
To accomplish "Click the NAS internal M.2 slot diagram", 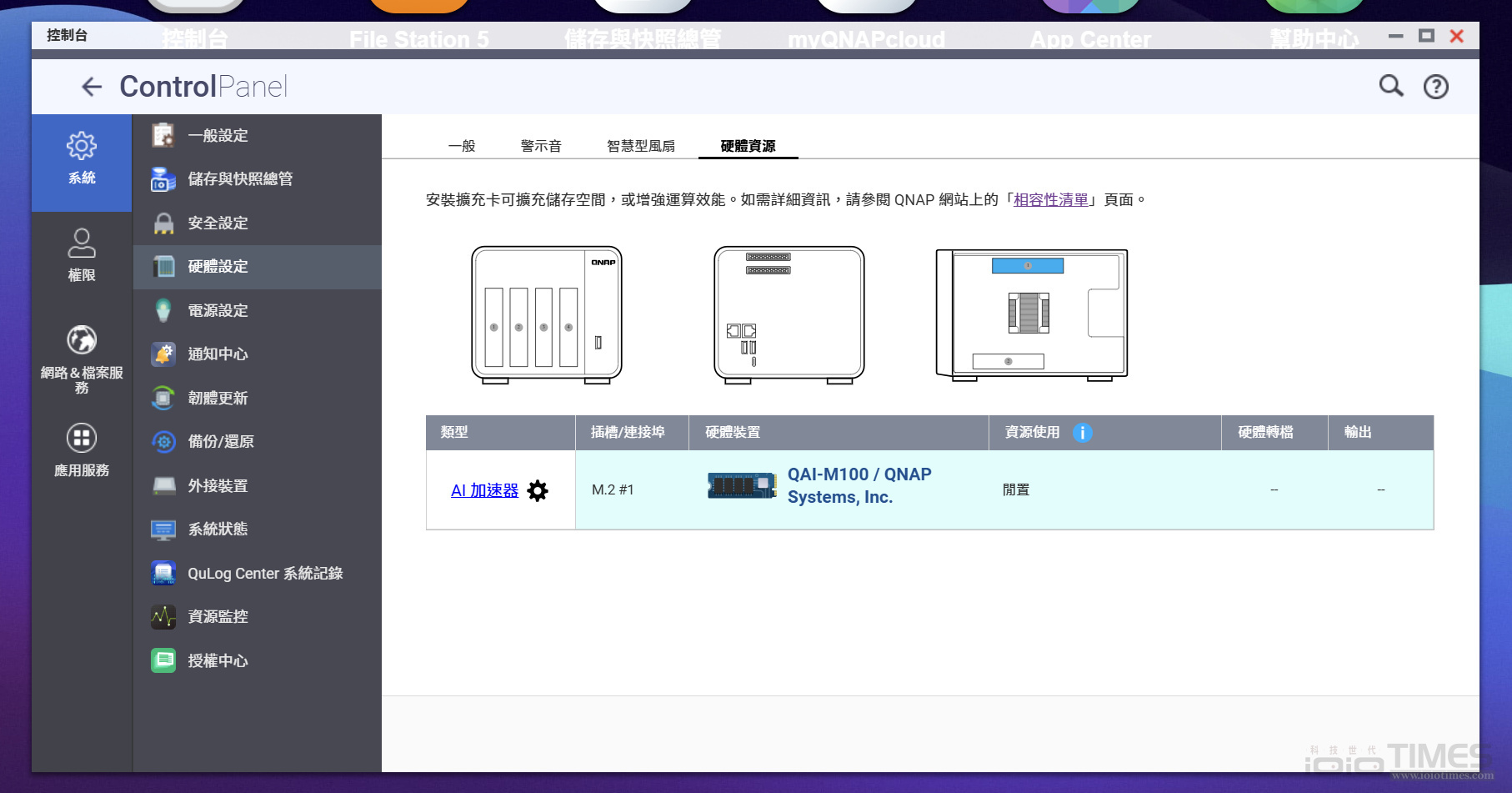I will (x=1032, y=315).
